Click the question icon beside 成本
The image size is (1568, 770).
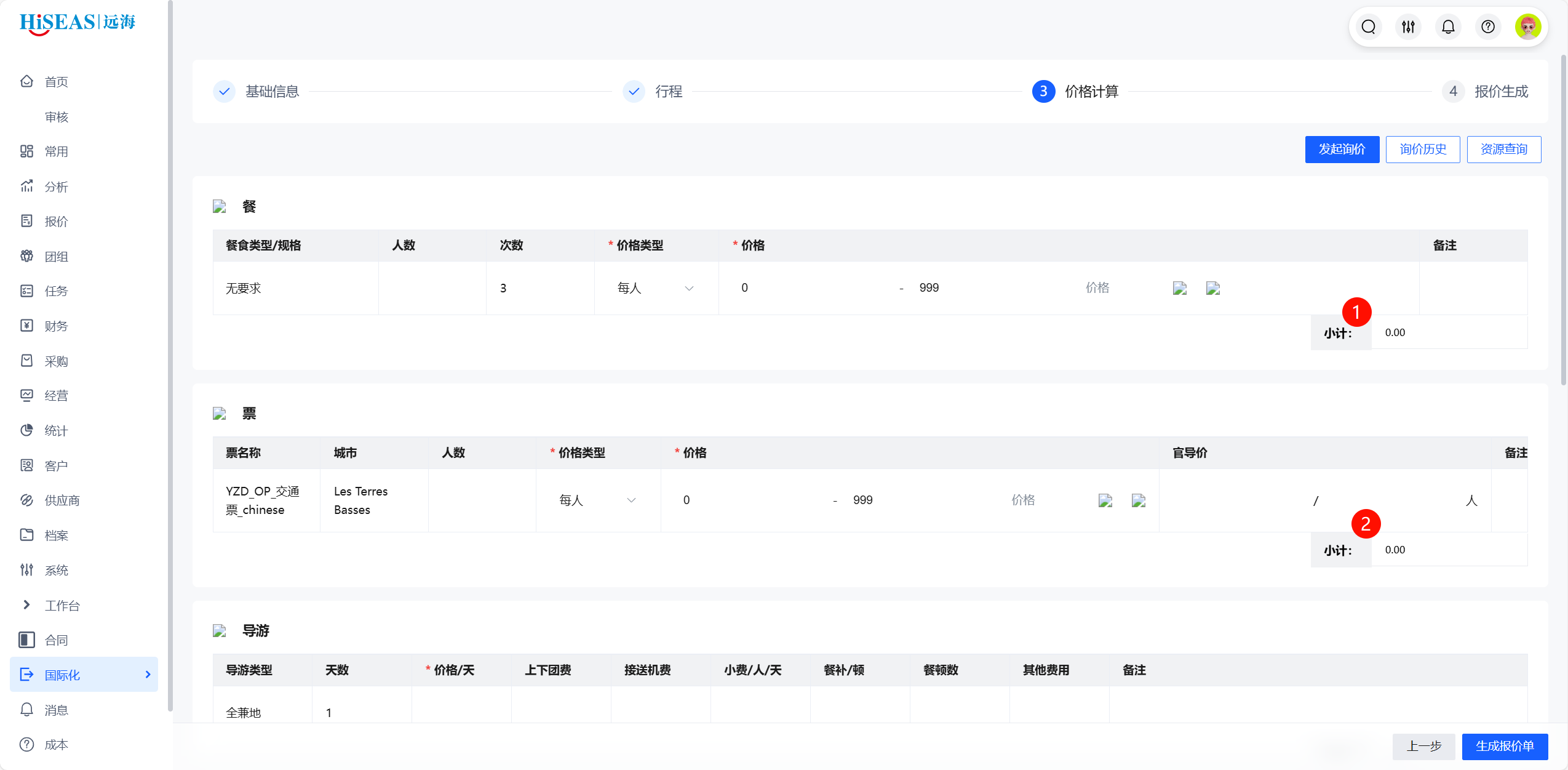[26, 745]
